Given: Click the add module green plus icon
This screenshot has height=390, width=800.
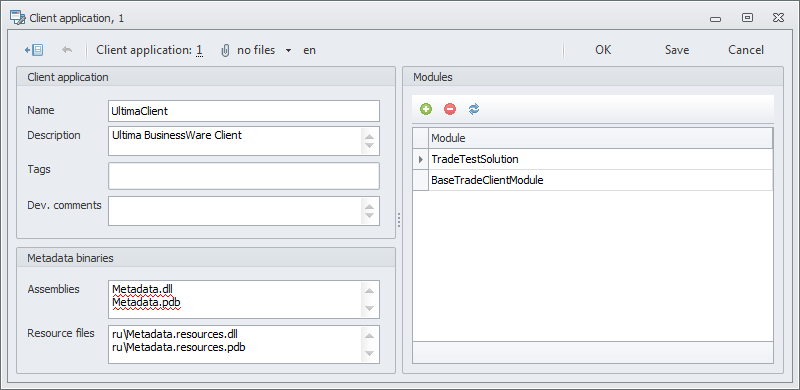Looking at the screenshot, I should click(x=426, y=109).
